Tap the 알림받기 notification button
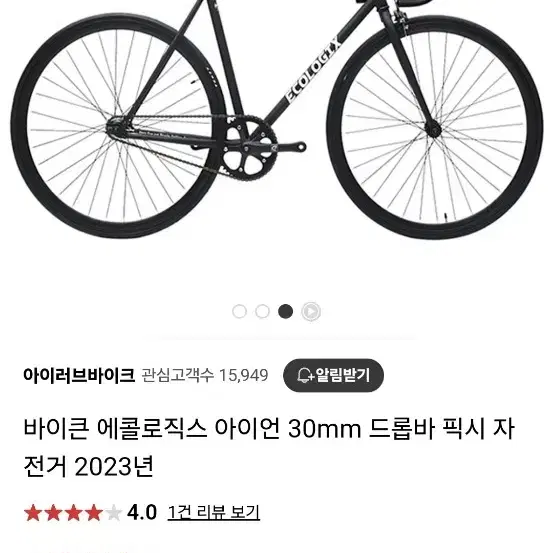553x553 pixels. 333,375
